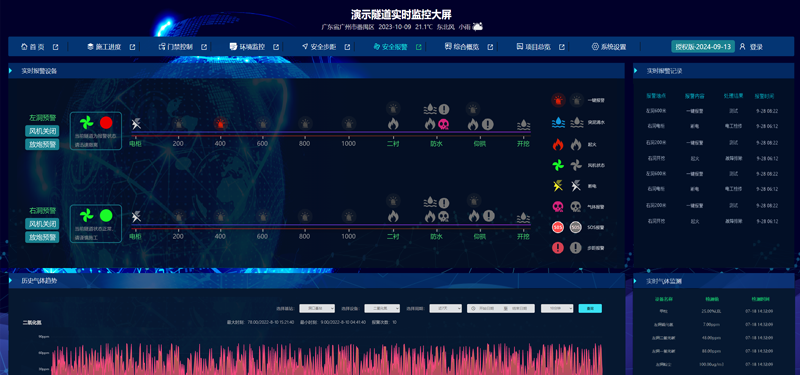Click the 登录 login link

(x=756, y=47)
